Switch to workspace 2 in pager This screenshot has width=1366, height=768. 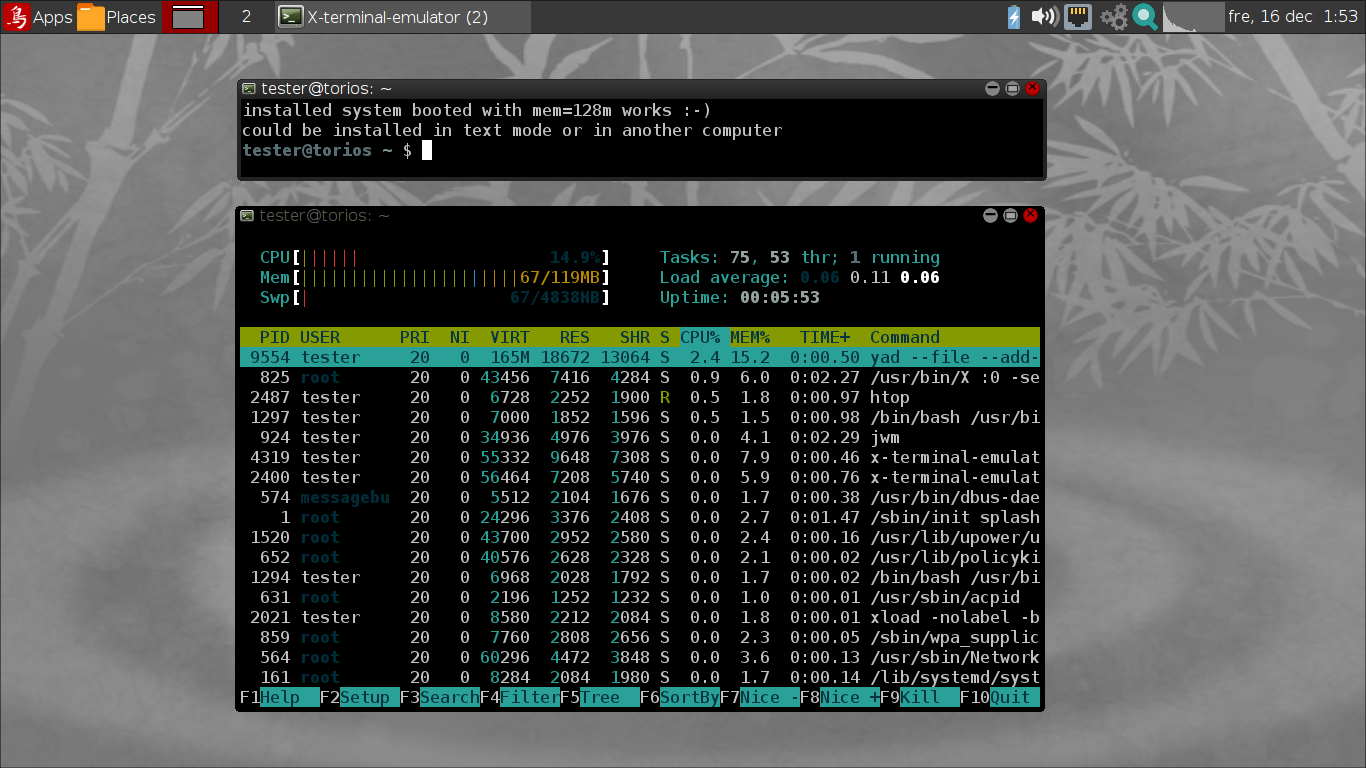click(x=246, y=17)
